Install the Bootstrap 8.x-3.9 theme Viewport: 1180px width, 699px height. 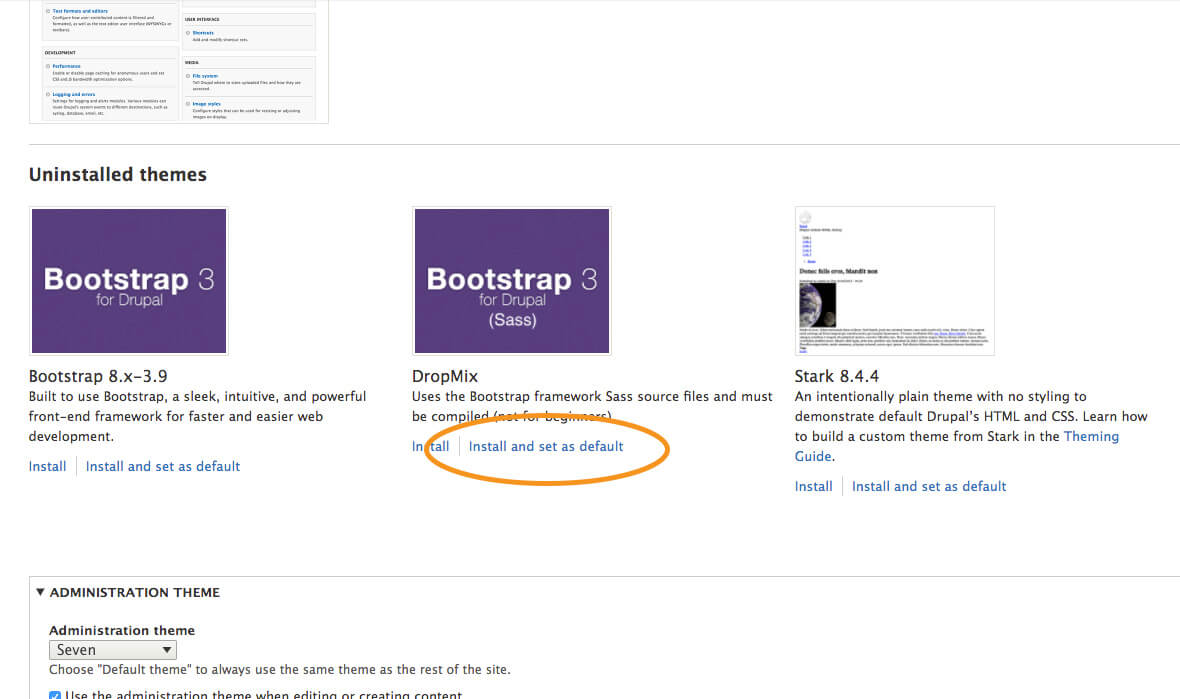tap(47, 466)
